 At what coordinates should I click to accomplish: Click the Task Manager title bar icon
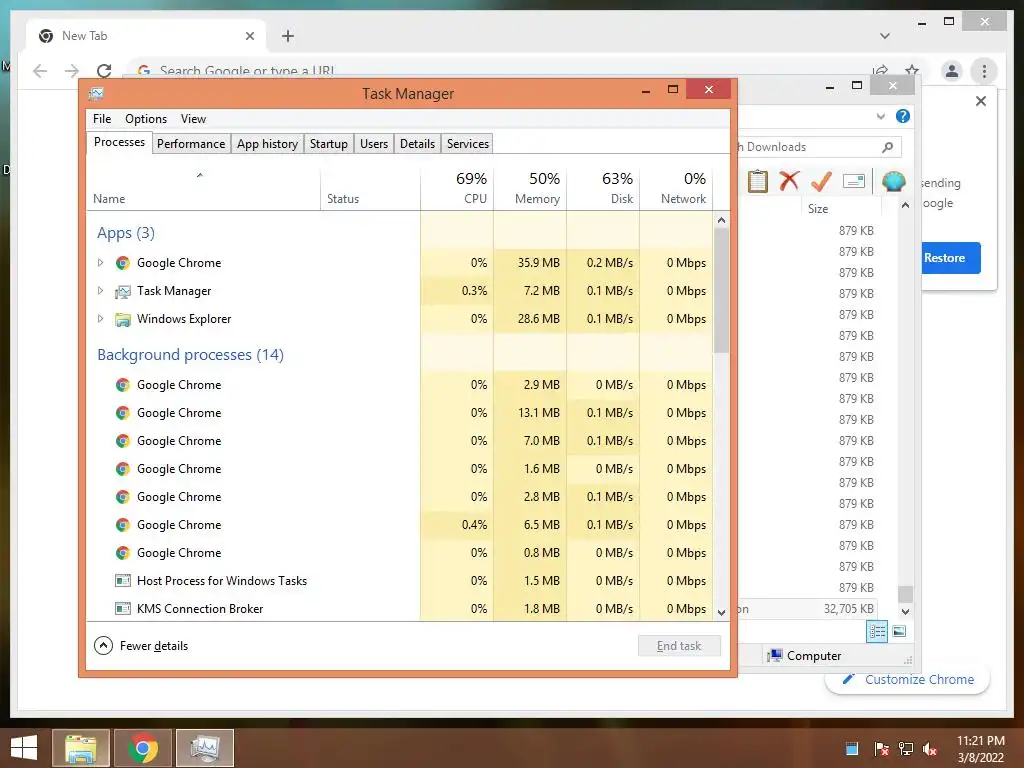(x=96, y=93)
